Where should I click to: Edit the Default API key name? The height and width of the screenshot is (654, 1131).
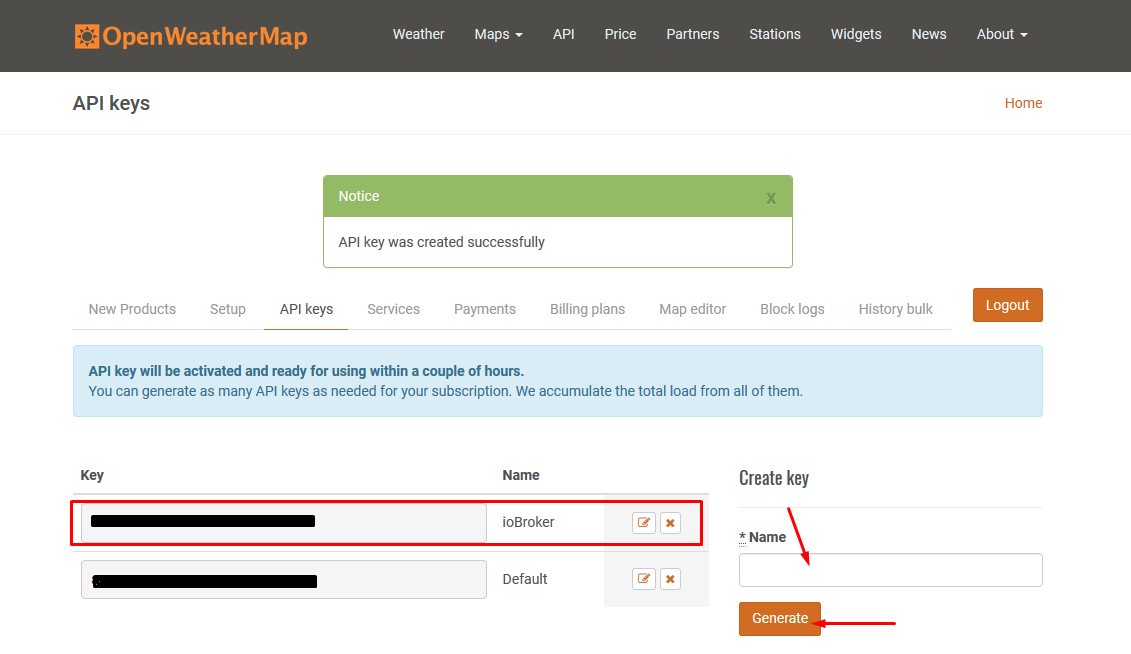(x=643, y=579)
